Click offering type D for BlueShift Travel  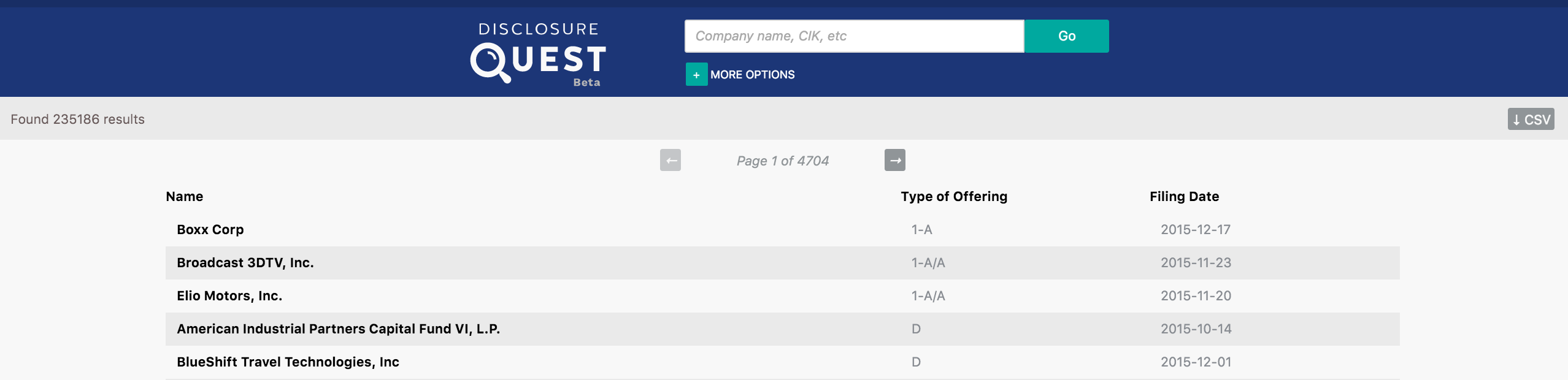[x=916, y=362]
